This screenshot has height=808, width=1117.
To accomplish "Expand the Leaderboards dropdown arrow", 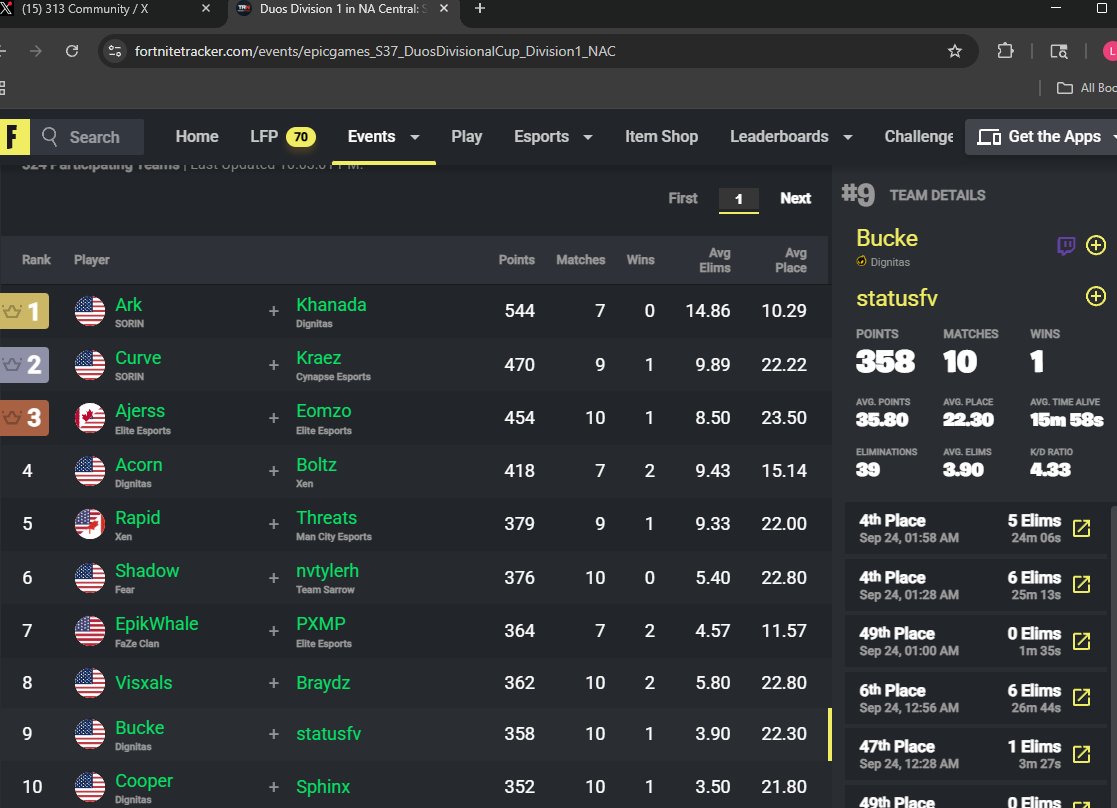I will tap(848, 137).
